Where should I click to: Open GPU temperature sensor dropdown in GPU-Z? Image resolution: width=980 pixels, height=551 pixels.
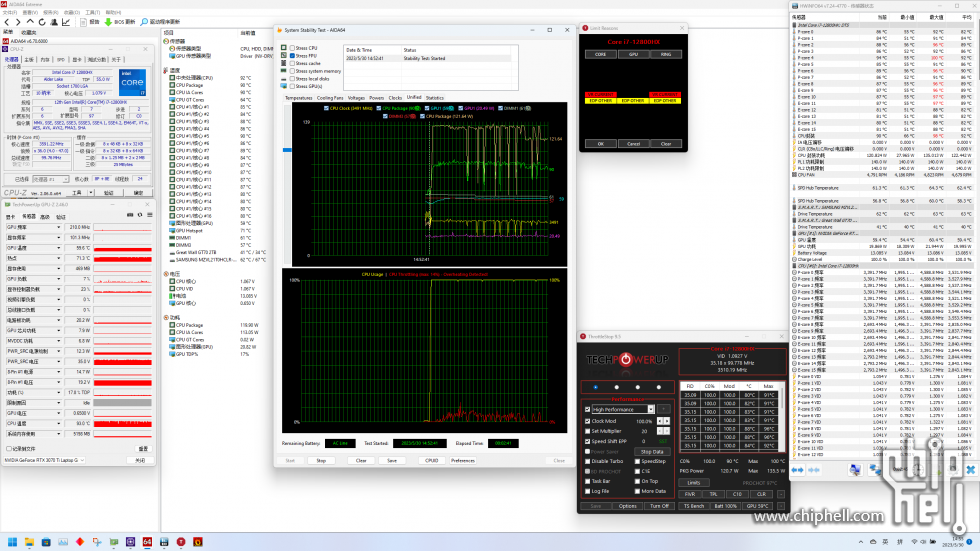click(x=59, y=248)
